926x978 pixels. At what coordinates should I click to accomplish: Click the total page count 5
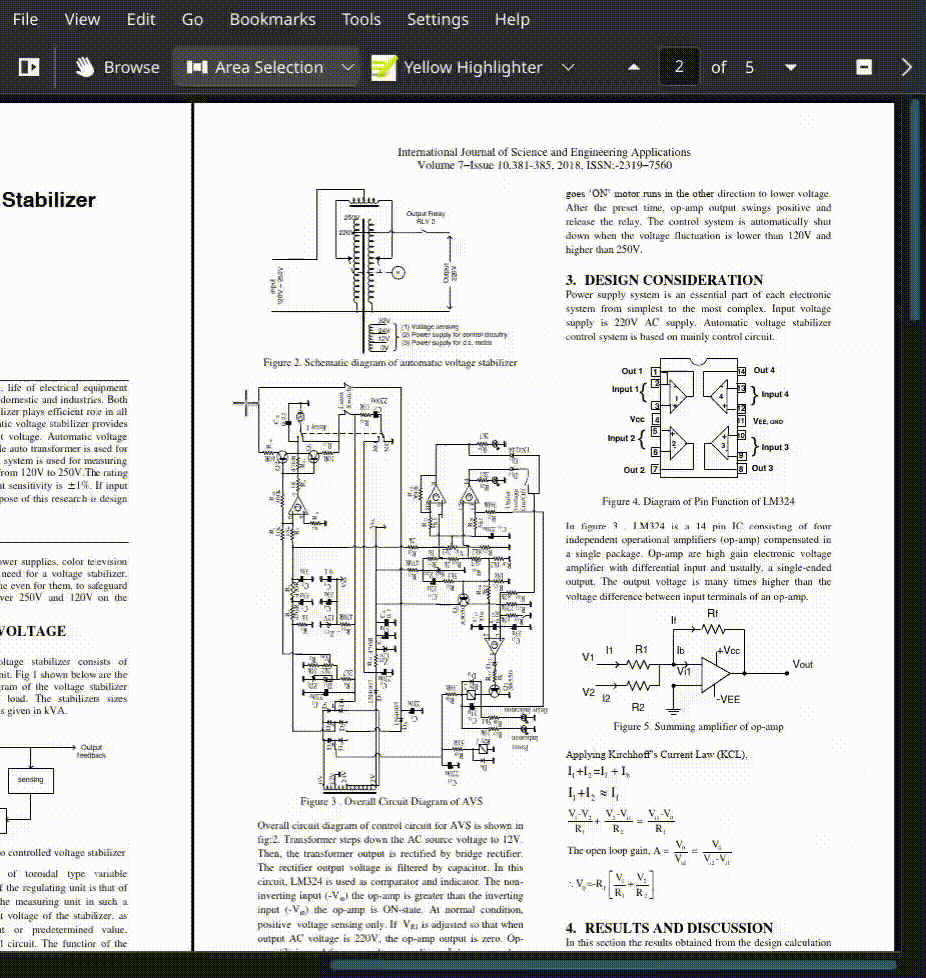click(x=749, y=67)
